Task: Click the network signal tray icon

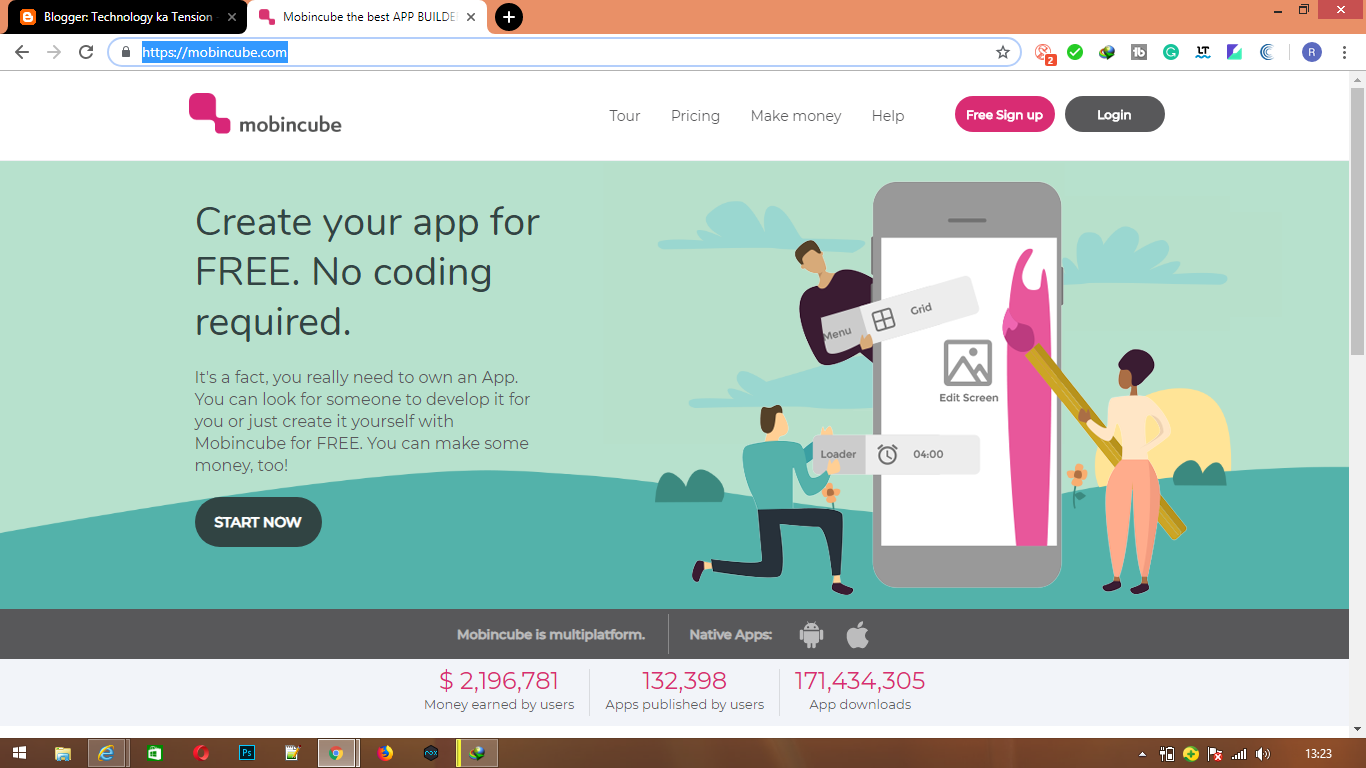Action: click(x=1239, y=754)
